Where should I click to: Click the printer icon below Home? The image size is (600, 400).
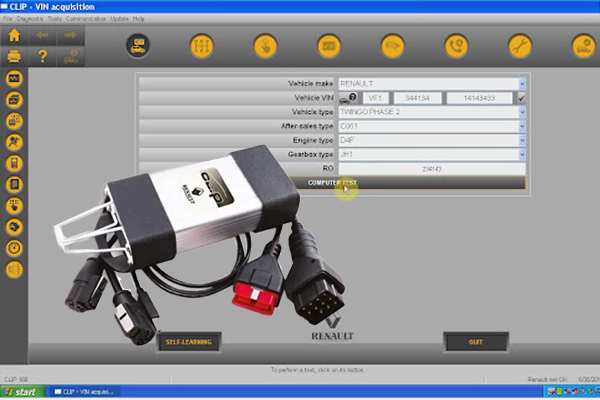pos(14,56)
